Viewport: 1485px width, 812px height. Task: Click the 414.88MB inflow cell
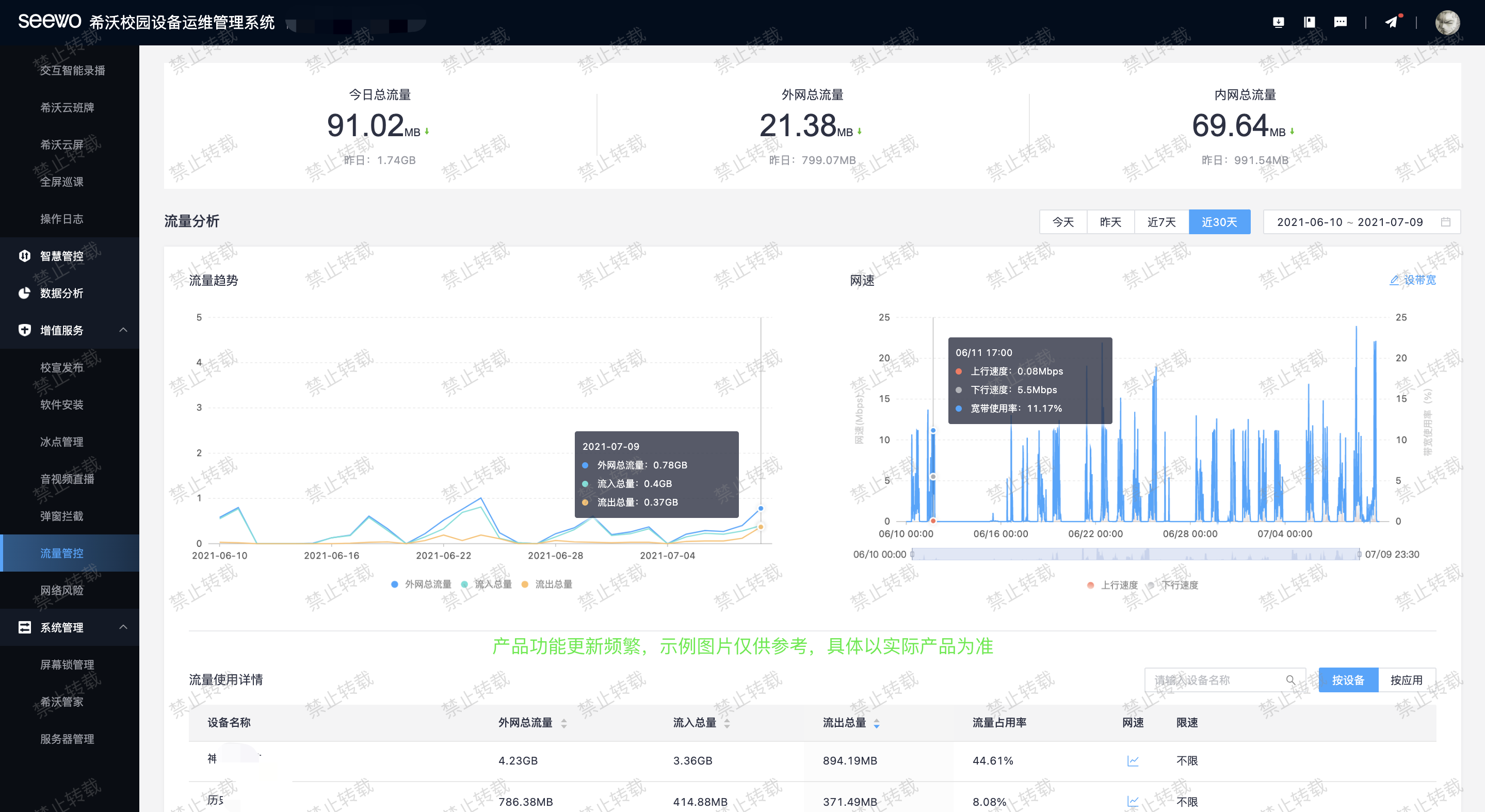click(700, 802)
